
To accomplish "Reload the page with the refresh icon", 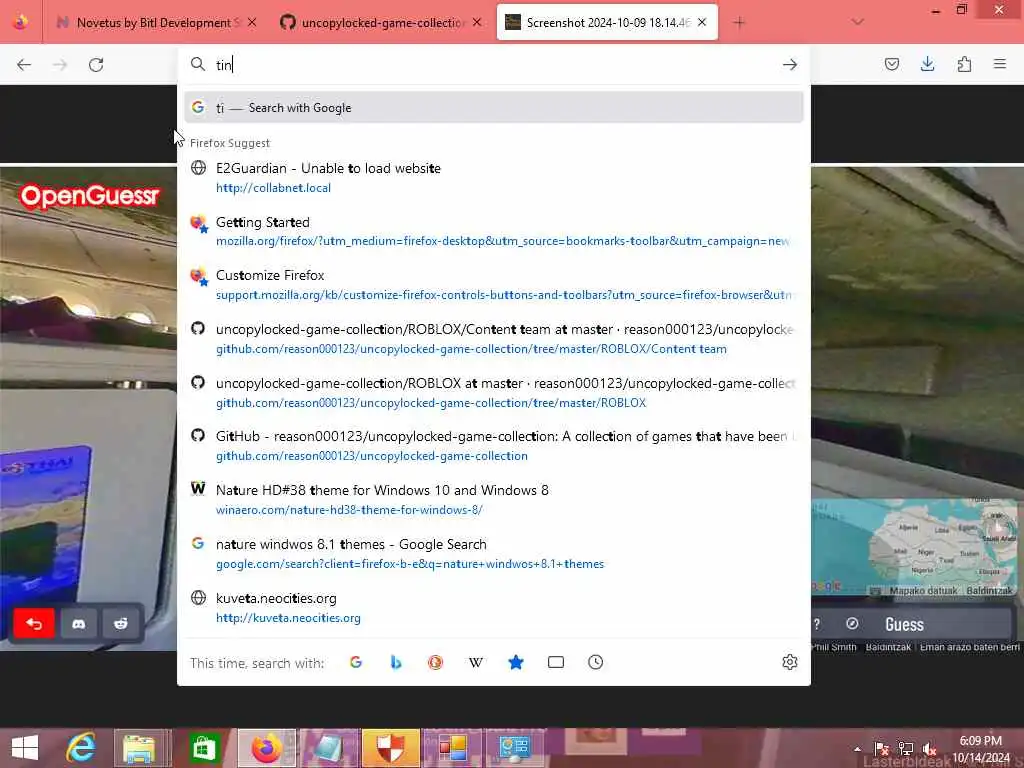I will point(96,65).
